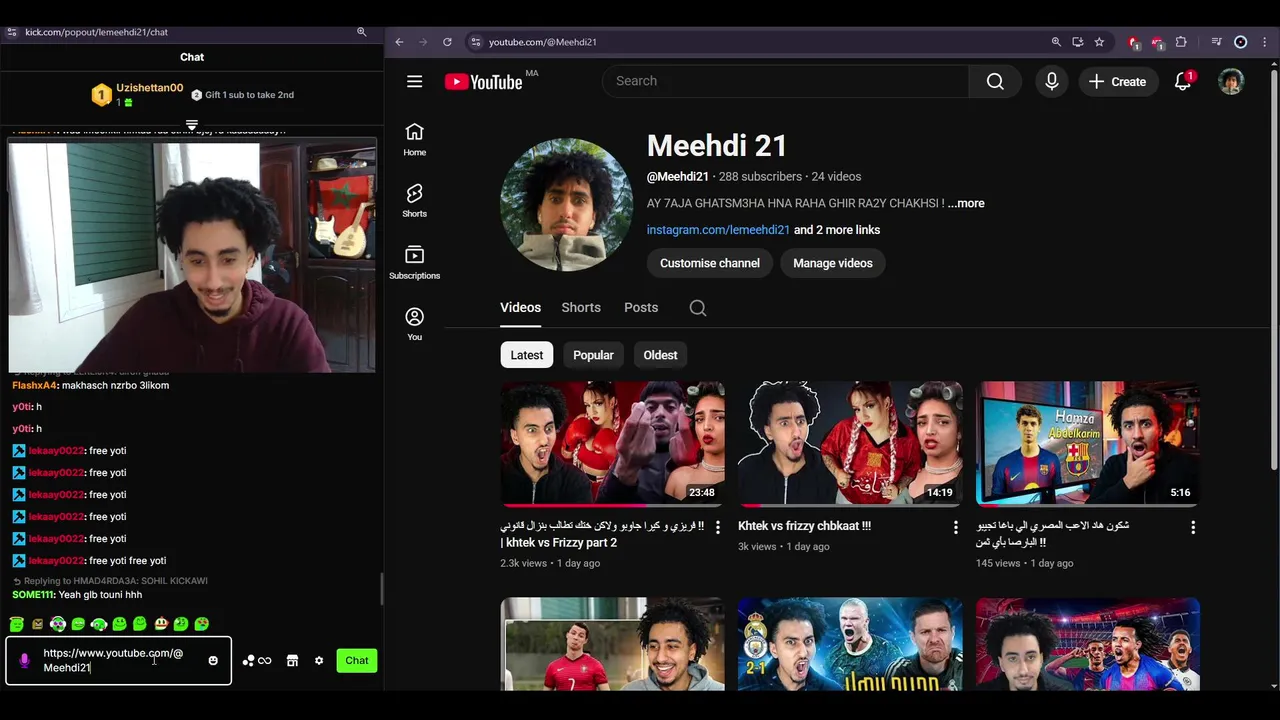This screenshot has width=1280, height=720.
Task: Open options menu for the 5:16 video
Action: click(1192, 527)
